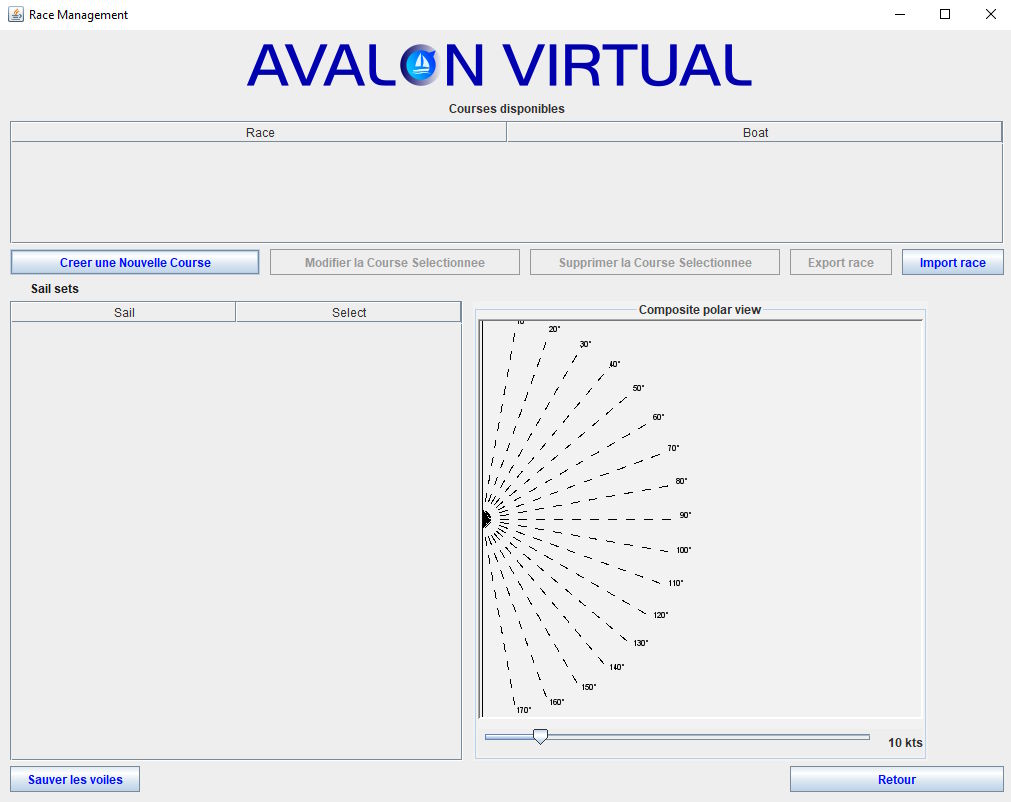Click the Export race button
Screen dimensions: 1011x802
click(840, 261)
